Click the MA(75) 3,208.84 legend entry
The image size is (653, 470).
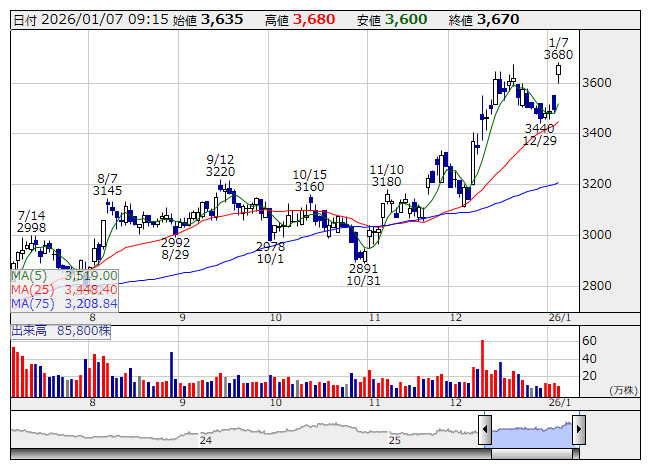point(65,303)
